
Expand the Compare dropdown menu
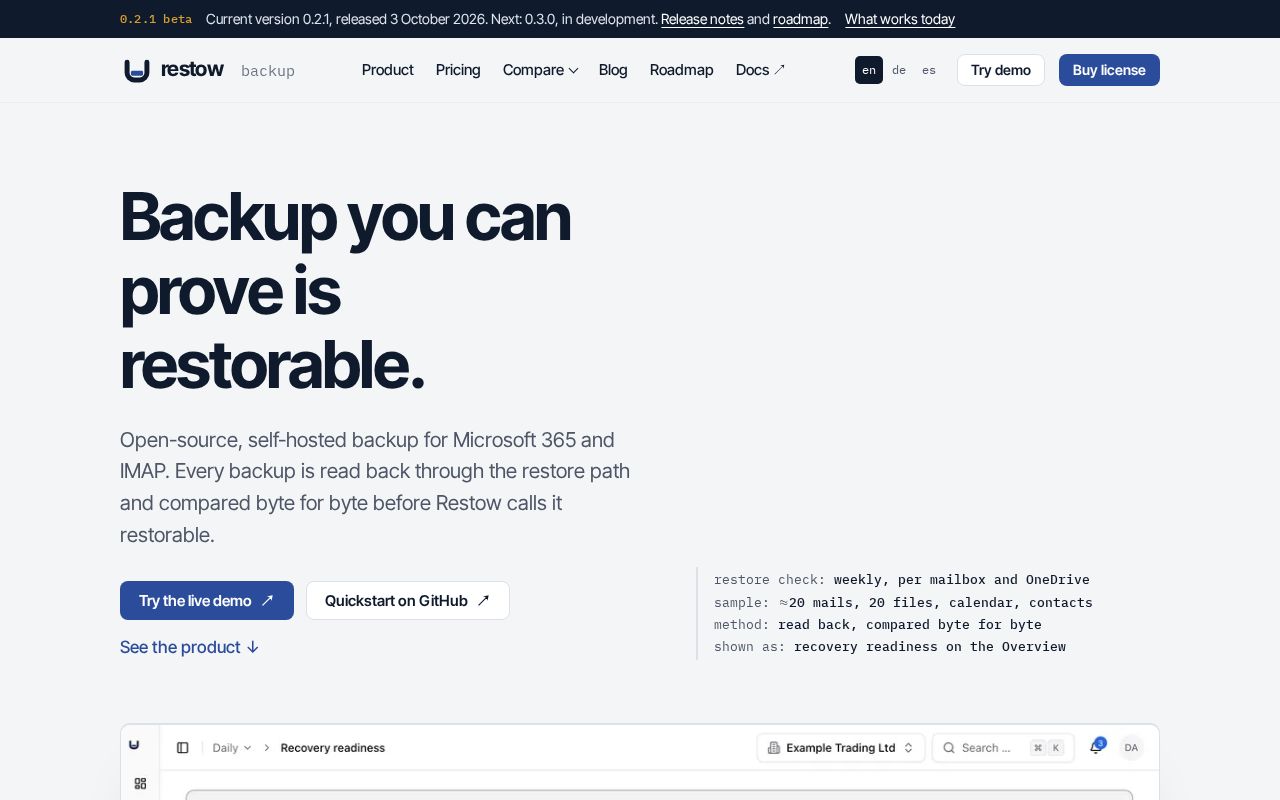click(540, 70)
